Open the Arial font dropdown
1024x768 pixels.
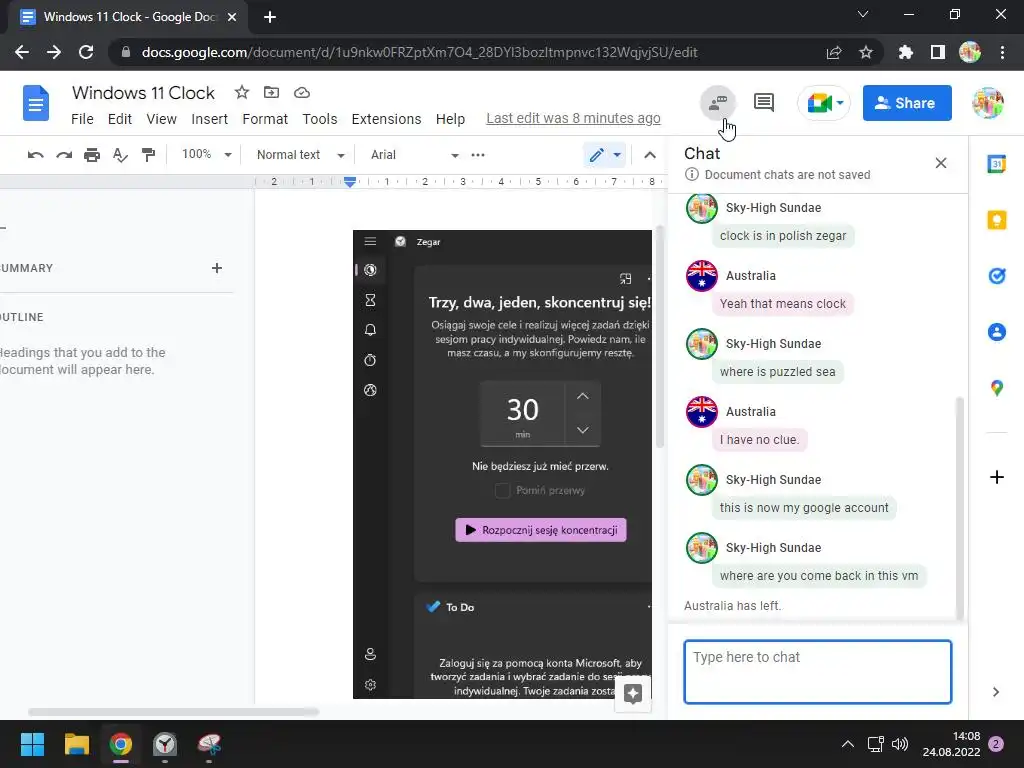tap(414, 155)
